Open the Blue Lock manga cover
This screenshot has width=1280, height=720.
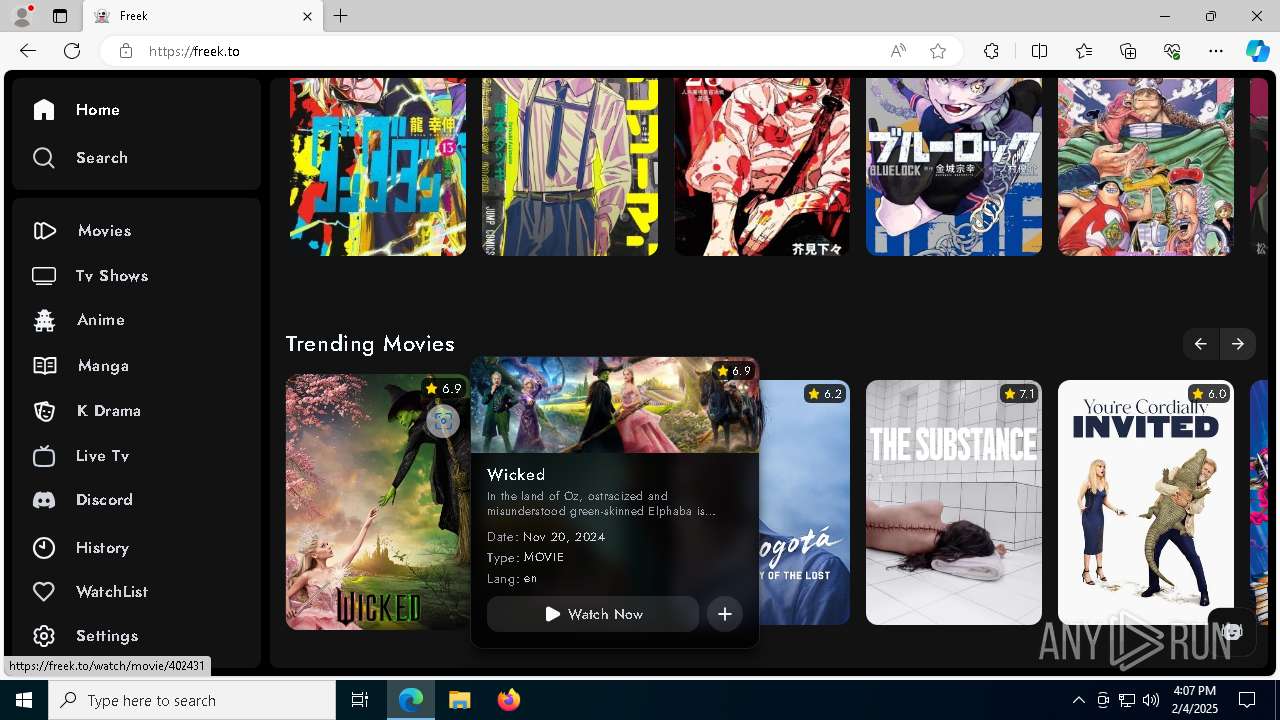click(954, 166)
